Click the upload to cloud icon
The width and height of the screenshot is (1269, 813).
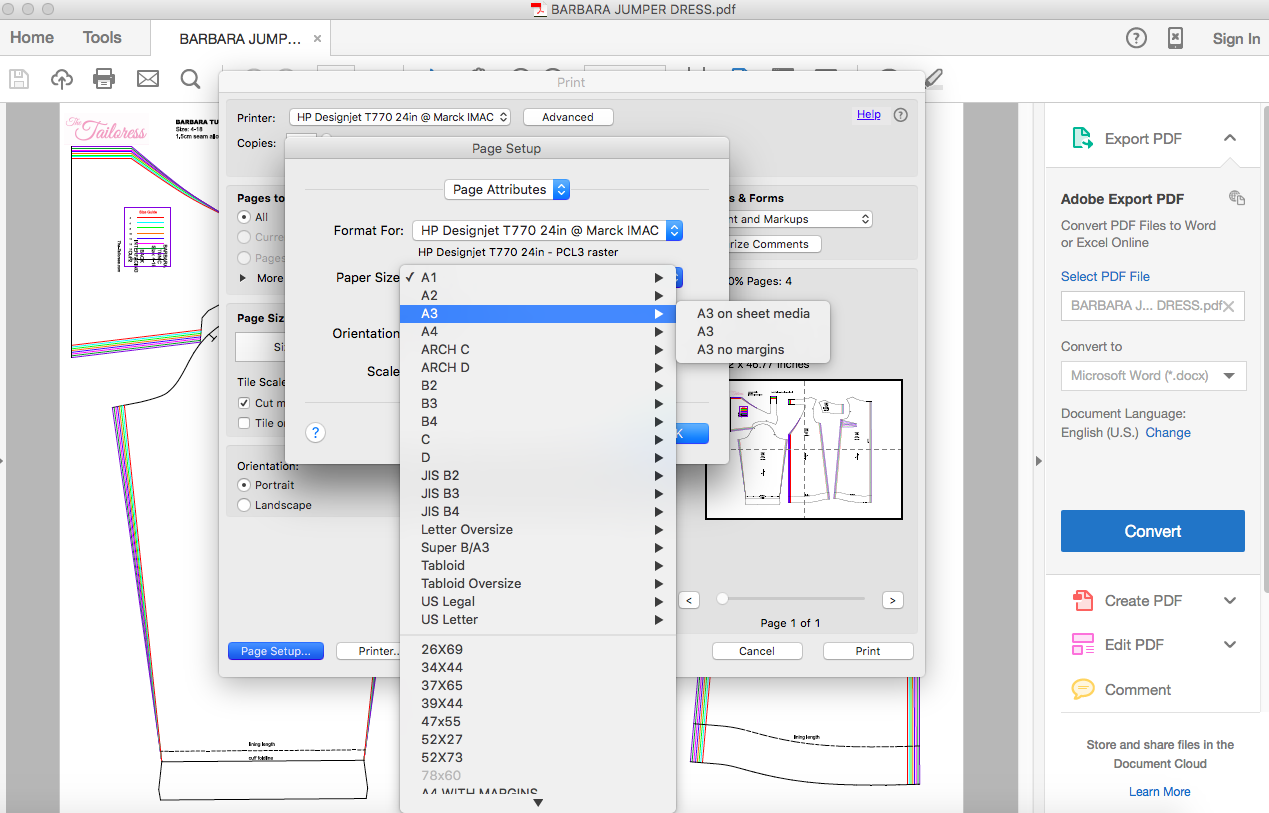pyautogui.click(x=61, y=78)
